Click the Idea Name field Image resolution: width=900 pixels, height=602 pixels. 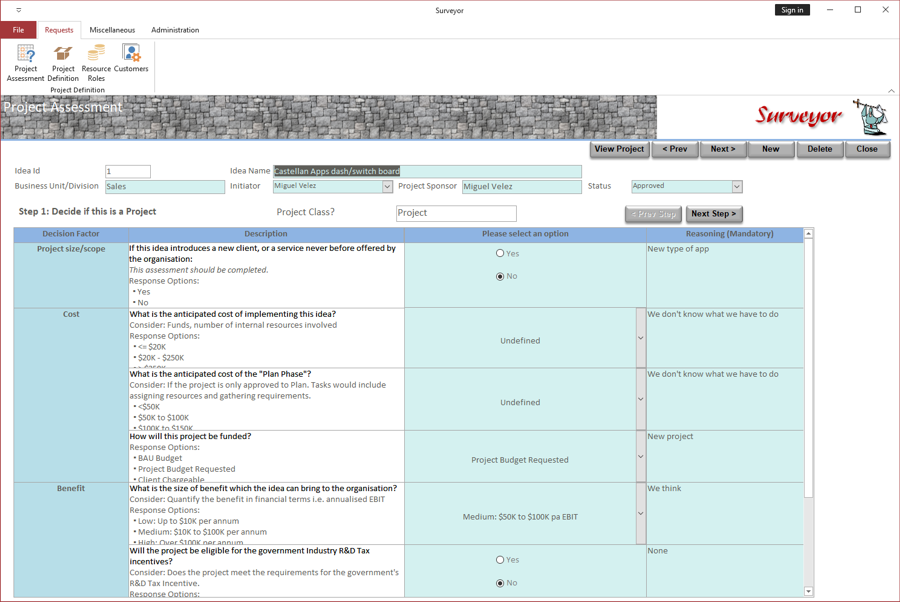(x=427, y=171)
